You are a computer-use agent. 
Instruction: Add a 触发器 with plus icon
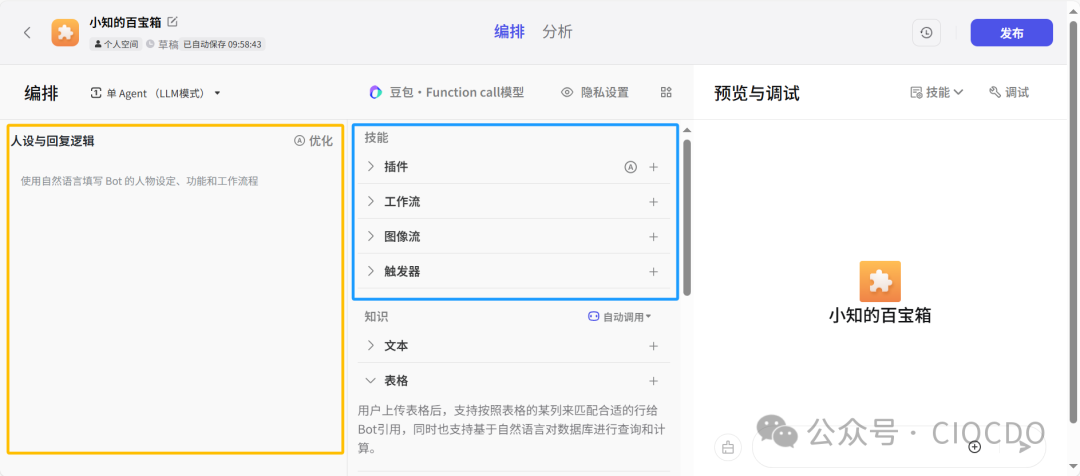point(653,272)
